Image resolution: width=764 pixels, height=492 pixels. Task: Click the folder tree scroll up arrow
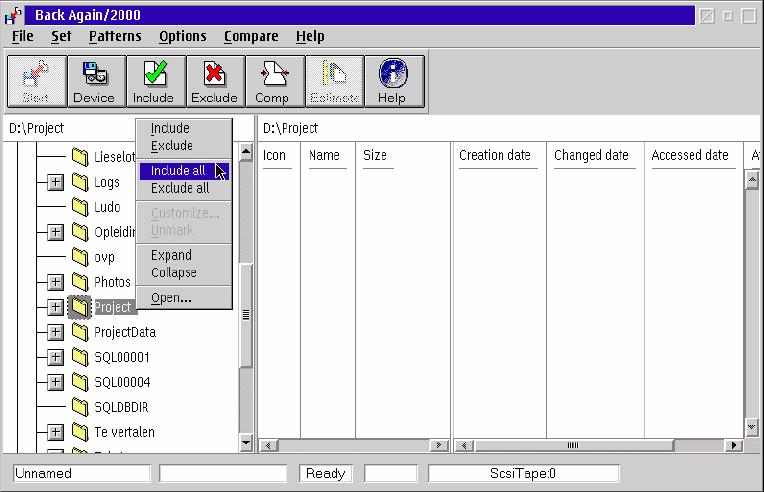(x=246, y=152)
